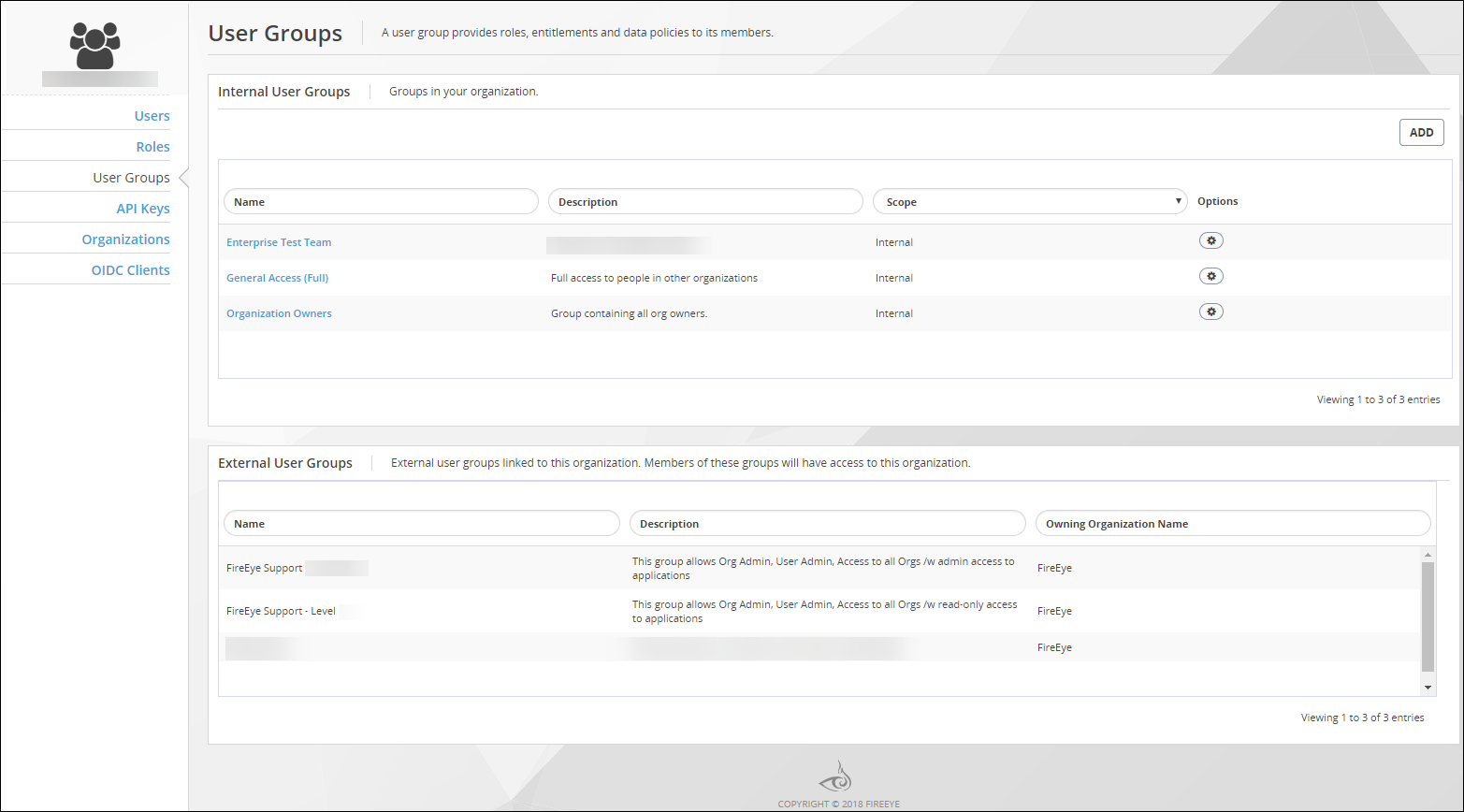Click 'Viewing 1 to 3 of 3 entries' under external groups
Viewport: 1464px width, 812px height.
pos(1363,718)
